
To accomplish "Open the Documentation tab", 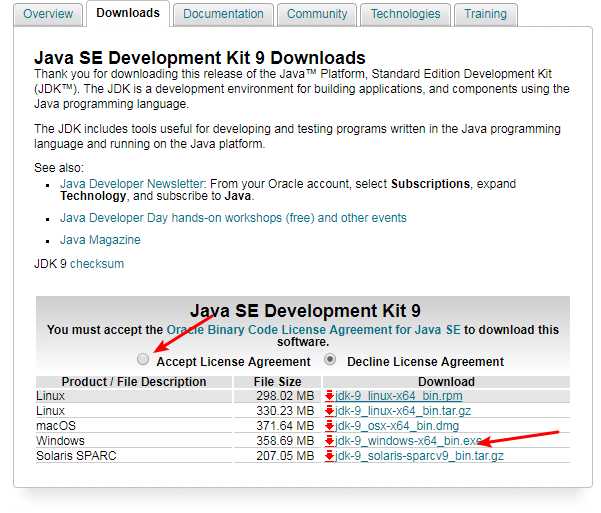I will pos(223,14).
